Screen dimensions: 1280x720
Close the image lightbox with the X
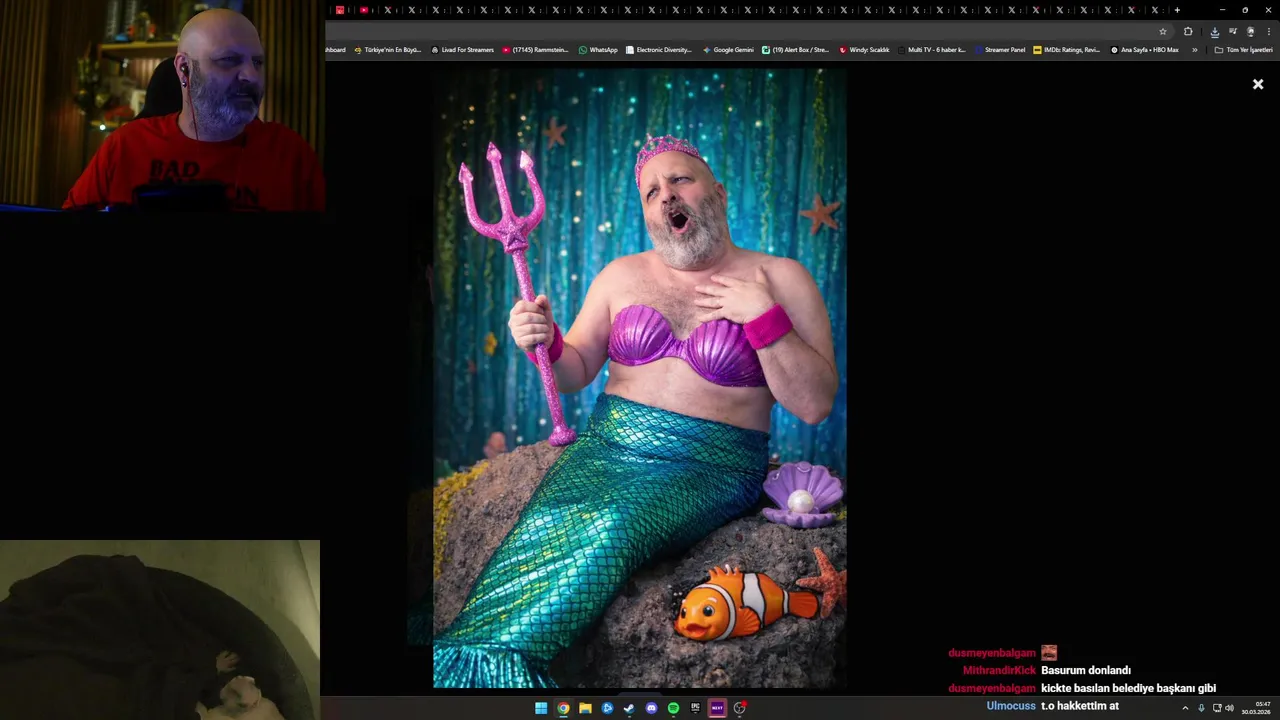click(1258, 84)
